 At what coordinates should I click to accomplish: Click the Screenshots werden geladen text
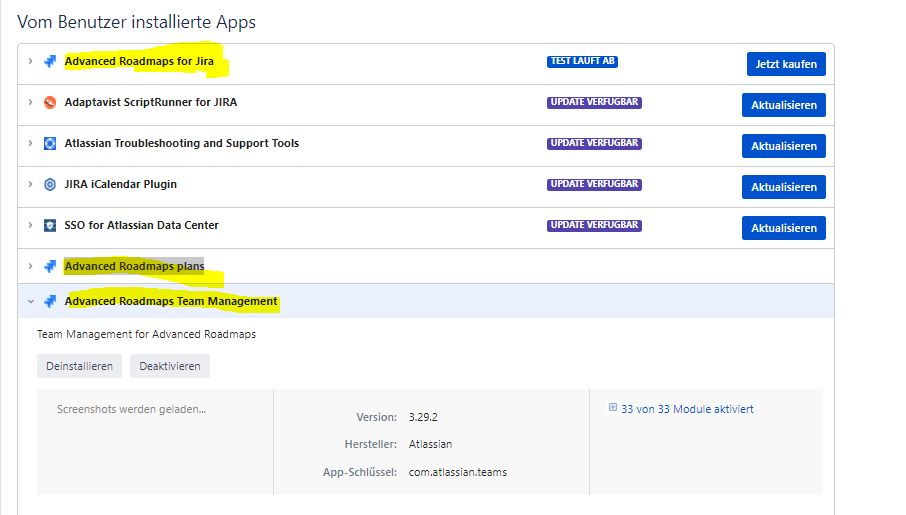[131, 409]
